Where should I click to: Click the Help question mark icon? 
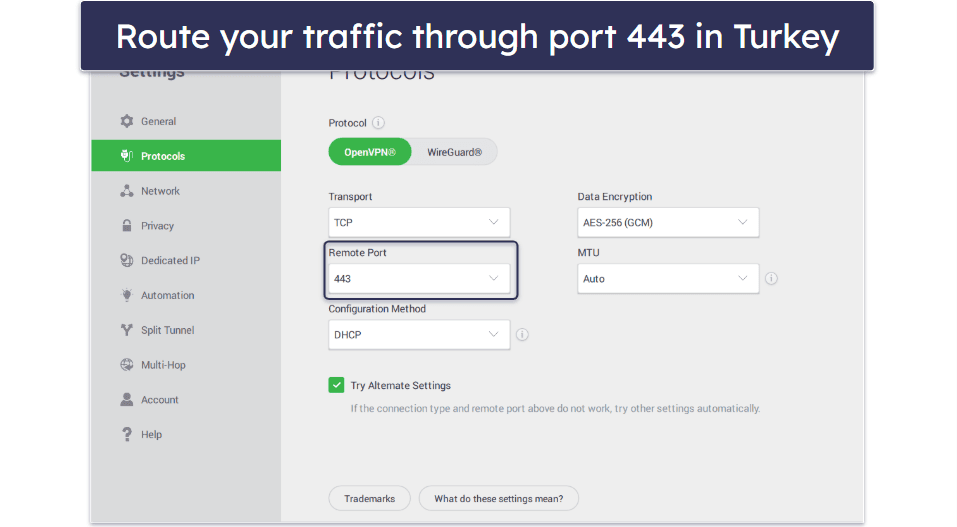click(127, 434)
